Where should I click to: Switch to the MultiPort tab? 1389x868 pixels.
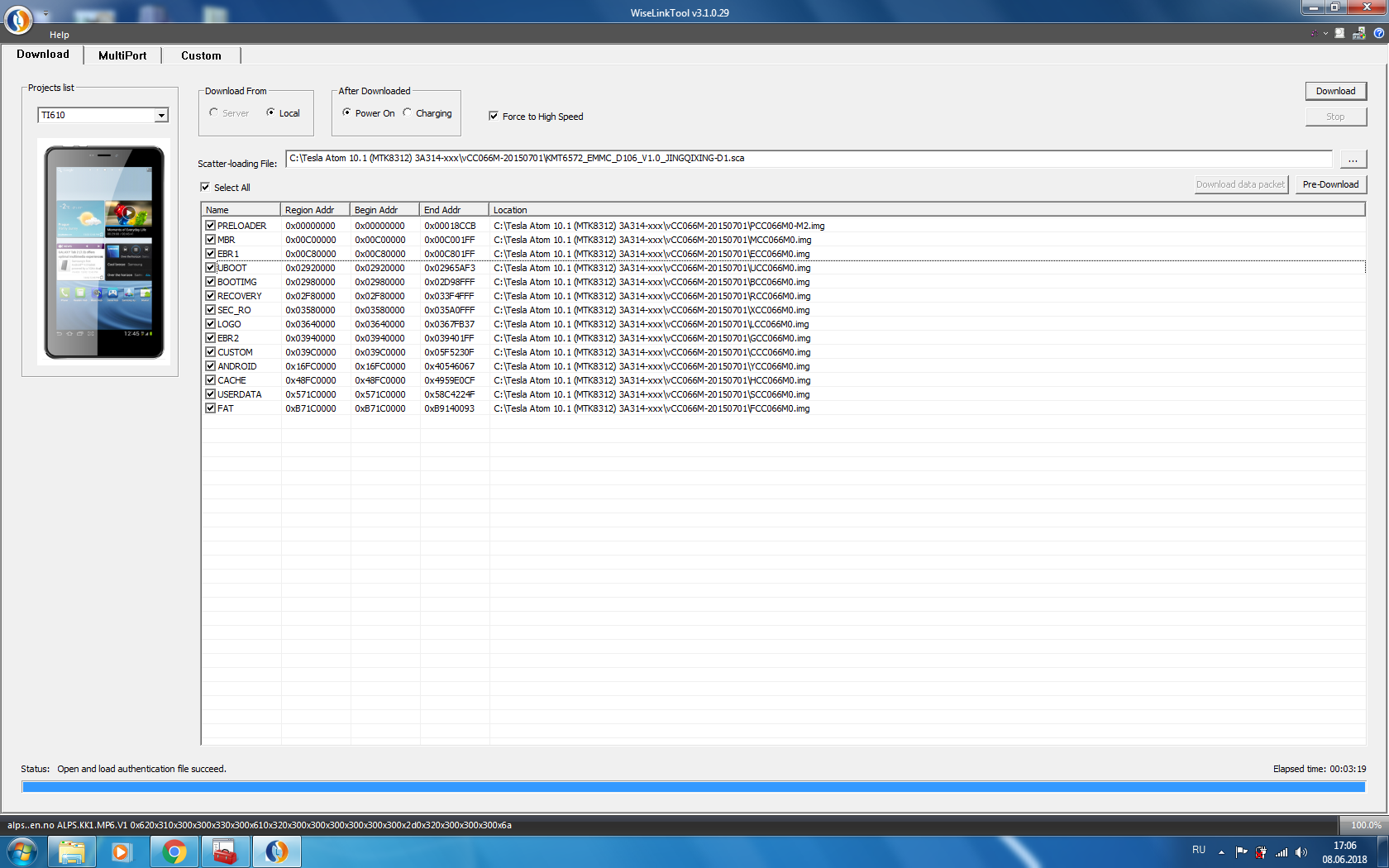click(x=122, y=55)
